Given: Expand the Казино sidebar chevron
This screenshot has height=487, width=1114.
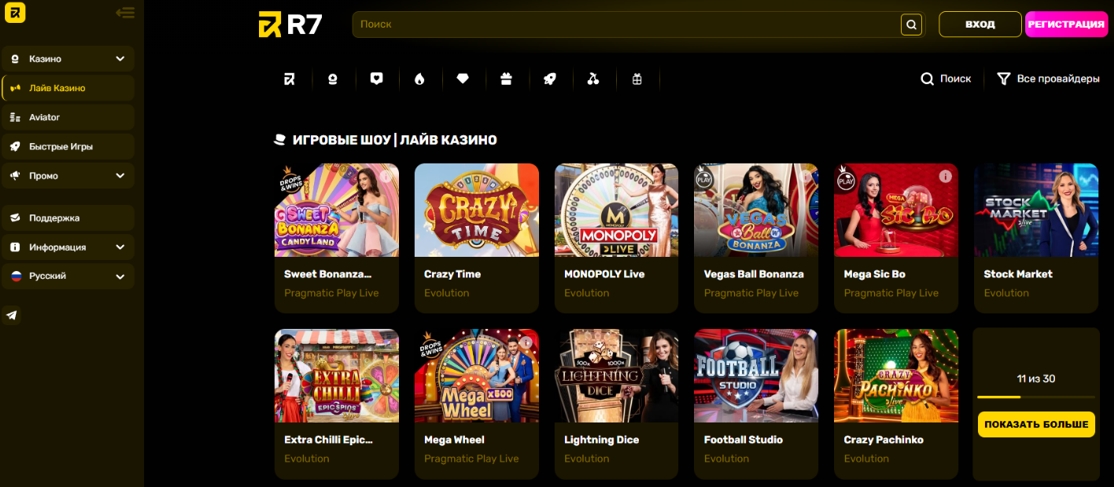Looking at the screenshot, I should coord(120,59).
